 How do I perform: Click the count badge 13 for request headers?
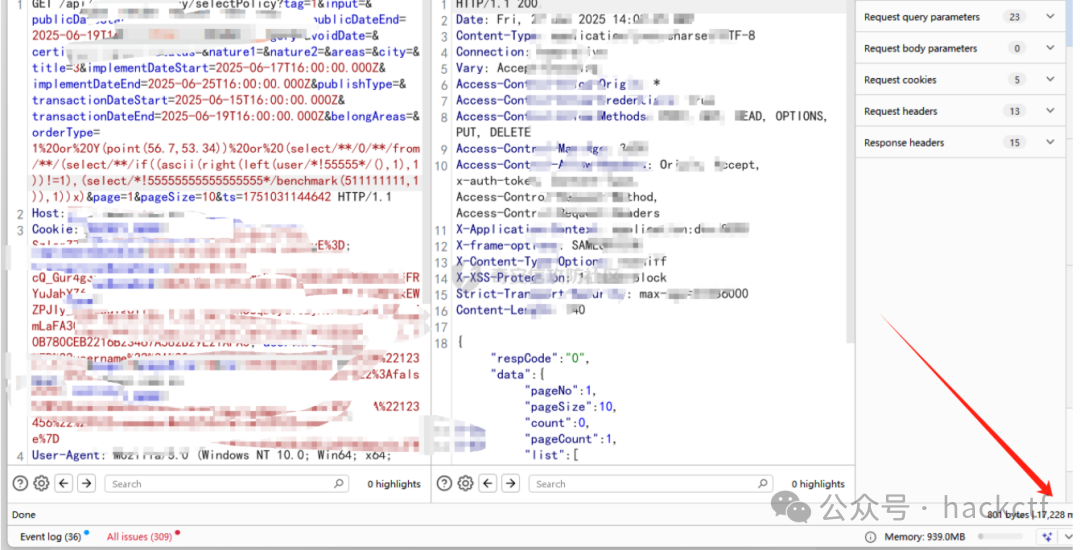[x=1015, y=111]
